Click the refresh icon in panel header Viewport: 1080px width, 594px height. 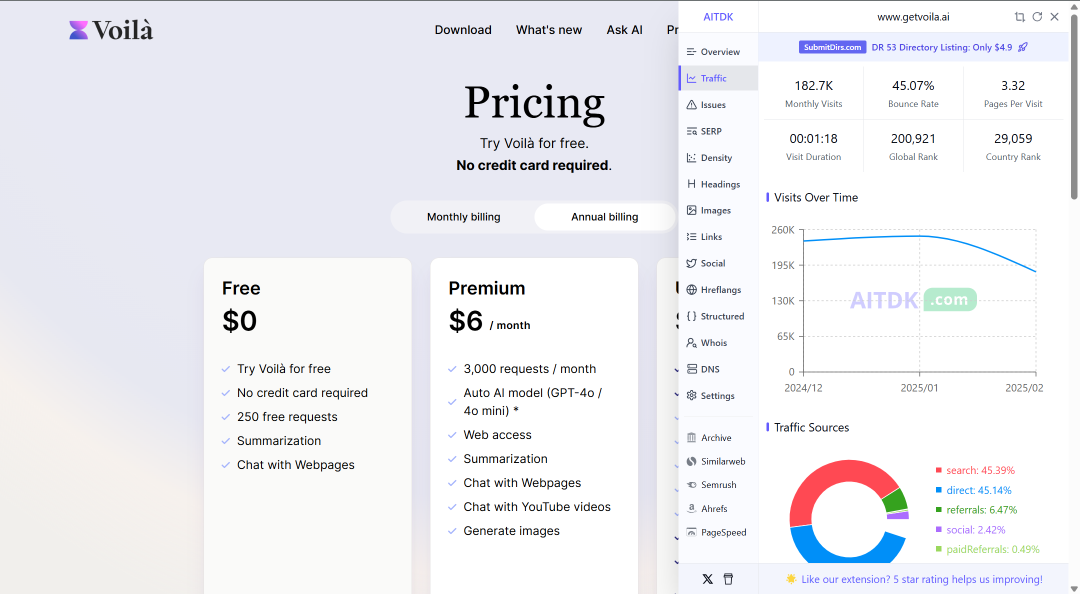pyautogui.click(x=1037, y=17)
